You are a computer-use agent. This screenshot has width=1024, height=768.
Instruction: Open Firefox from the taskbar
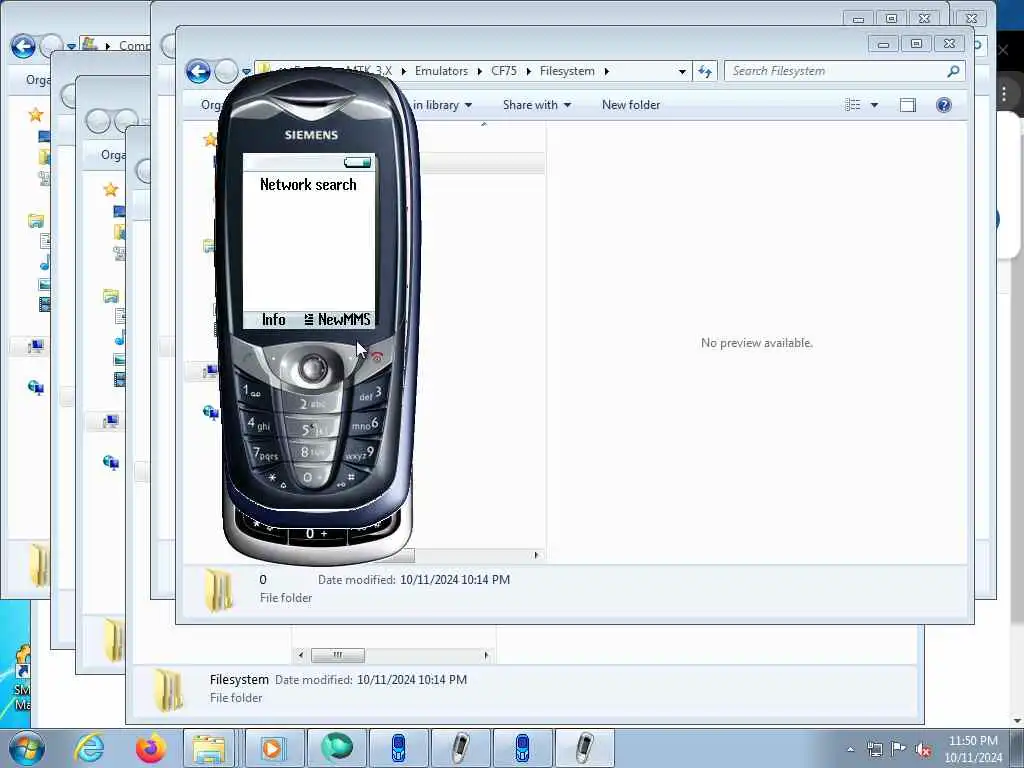(x=150, y=748)
